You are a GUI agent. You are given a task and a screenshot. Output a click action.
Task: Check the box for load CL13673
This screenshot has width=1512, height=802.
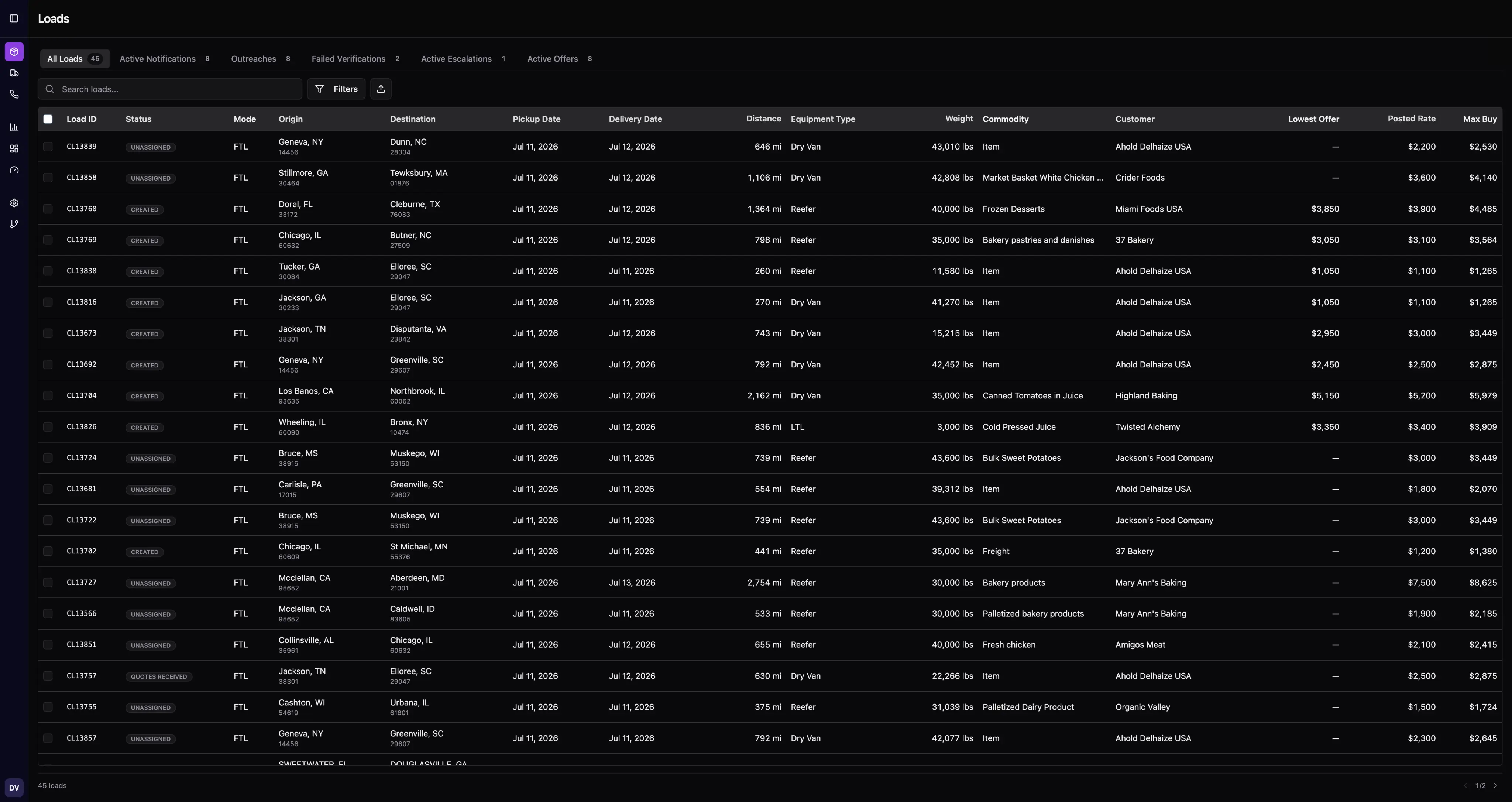48,333
